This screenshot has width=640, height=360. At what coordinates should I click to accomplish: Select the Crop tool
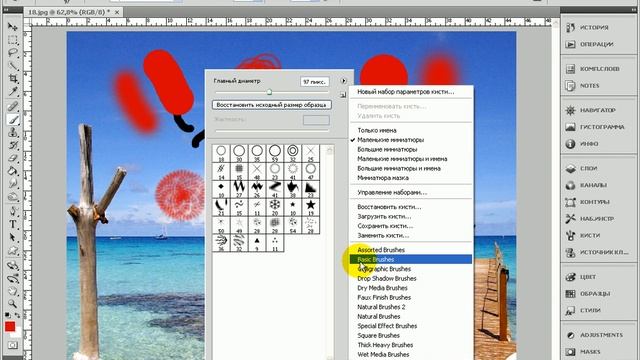pos(13,79)
